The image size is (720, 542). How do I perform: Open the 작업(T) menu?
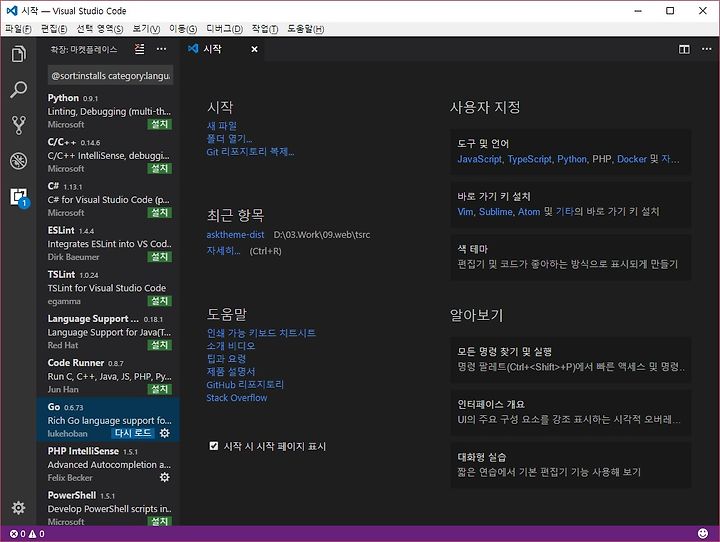264,29
